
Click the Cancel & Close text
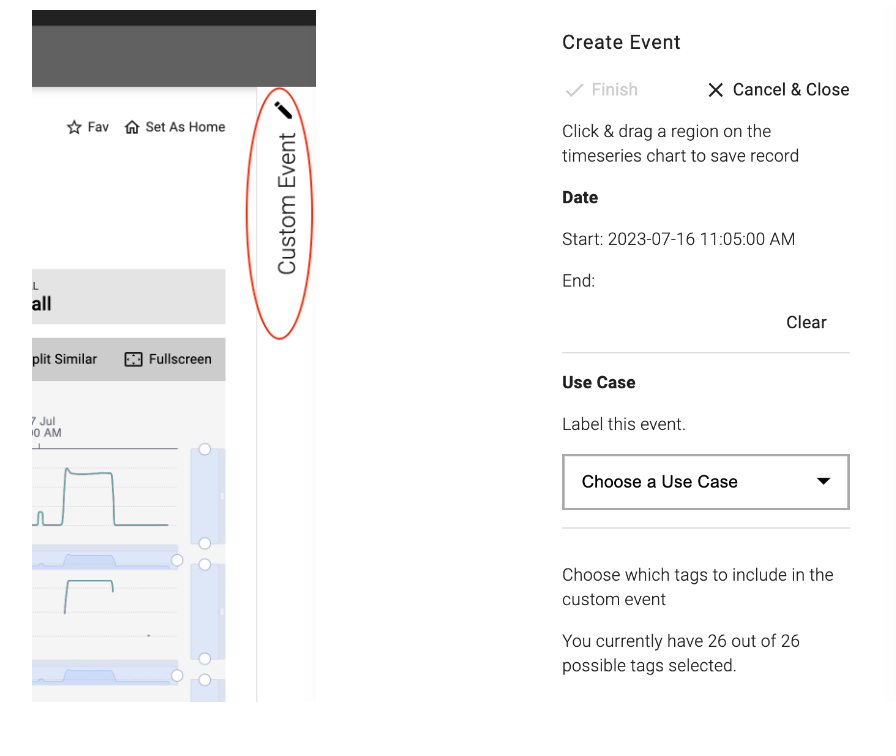point(791,90)
